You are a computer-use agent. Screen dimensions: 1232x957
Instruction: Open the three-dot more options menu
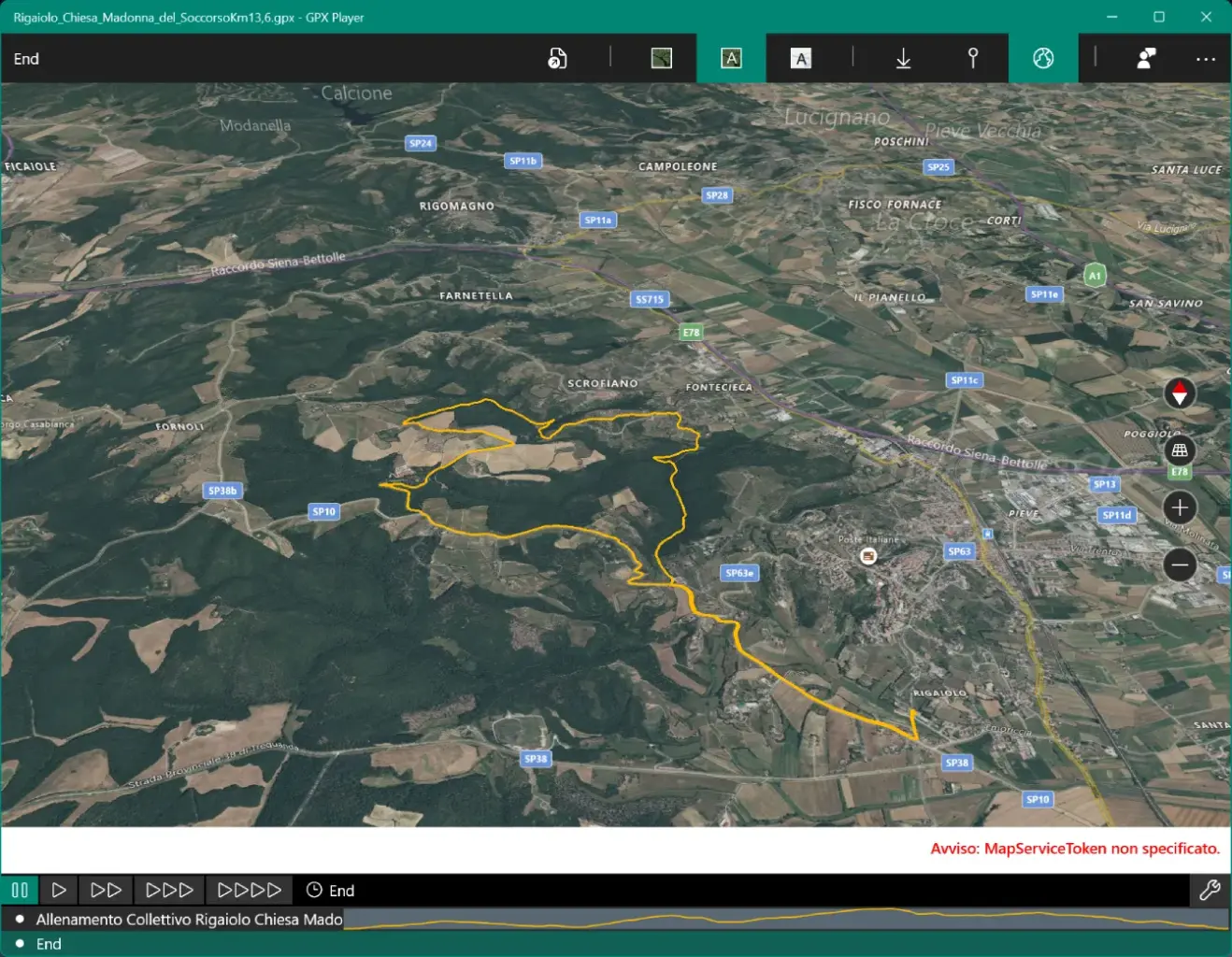[x=1206, y=59]
